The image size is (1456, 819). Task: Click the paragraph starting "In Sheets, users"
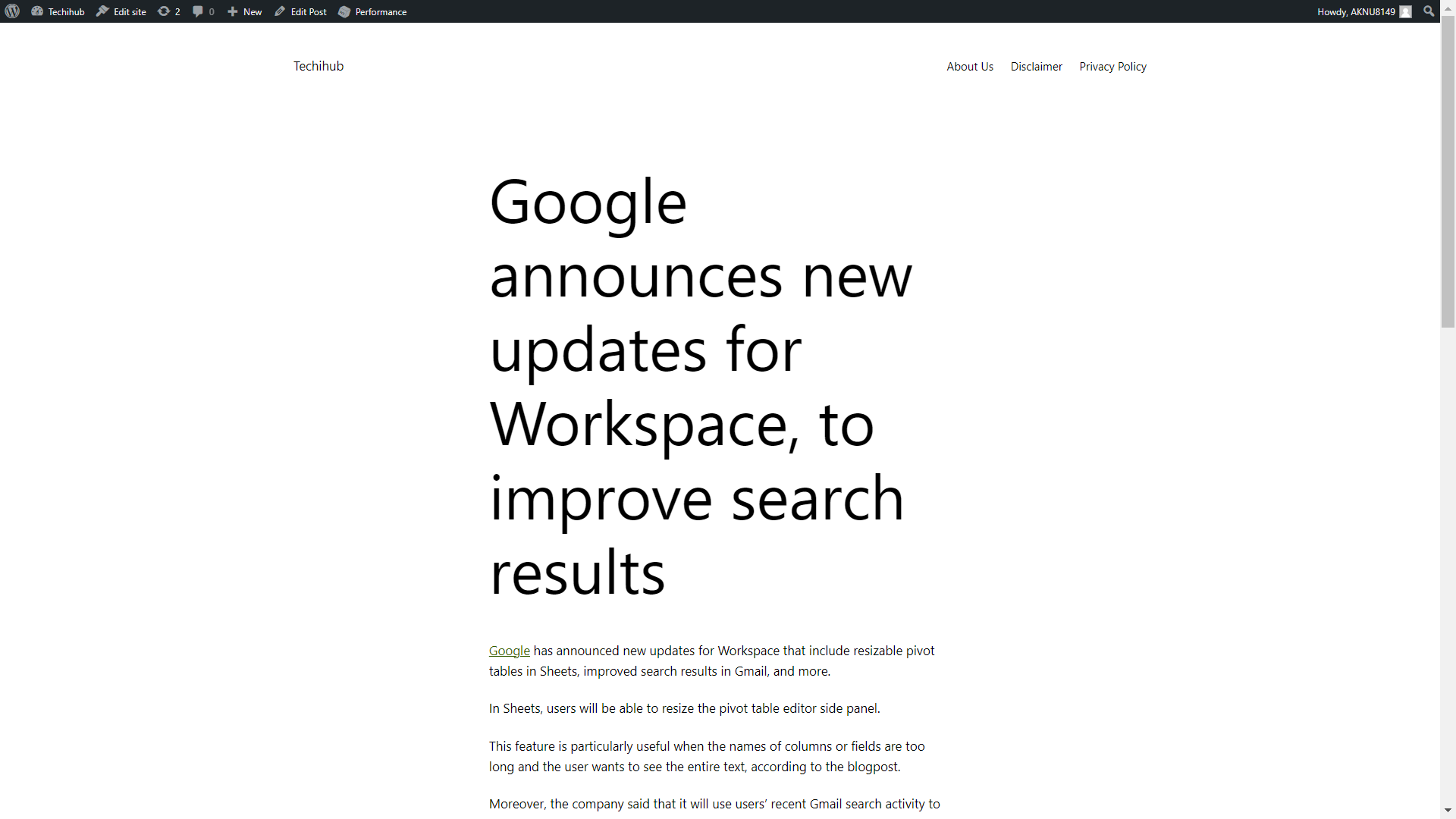point(684,708)
